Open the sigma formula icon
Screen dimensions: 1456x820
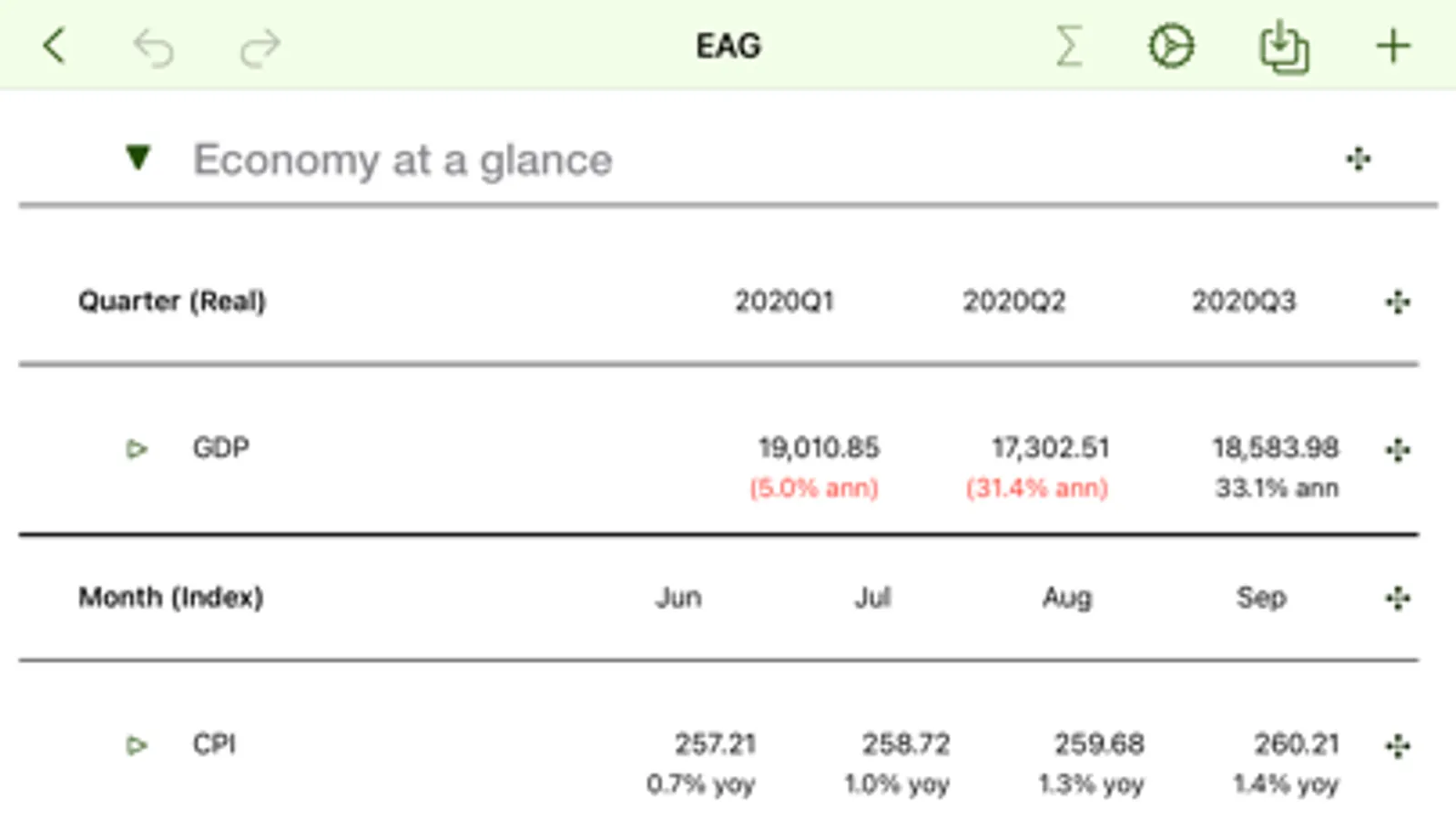tap(1069, 46)
